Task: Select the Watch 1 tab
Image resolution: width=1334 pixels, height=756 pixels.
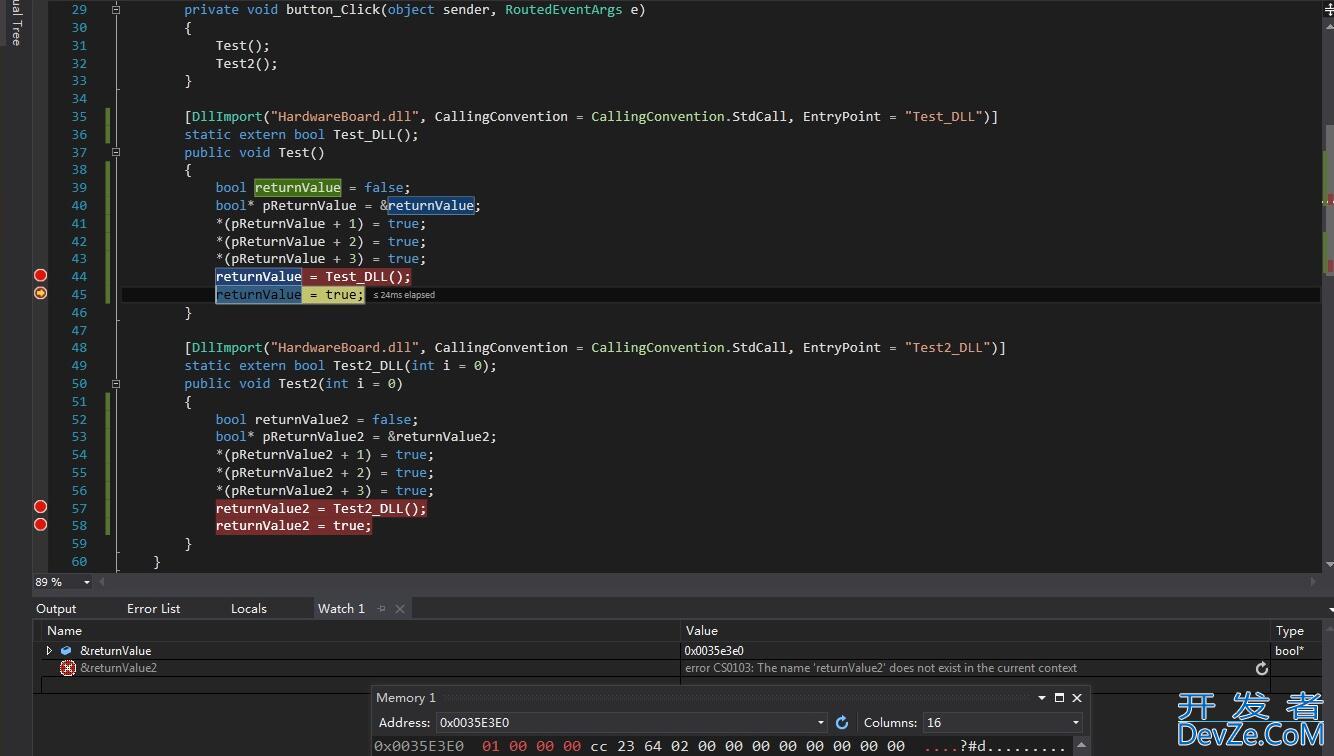Action: (341, 608)
